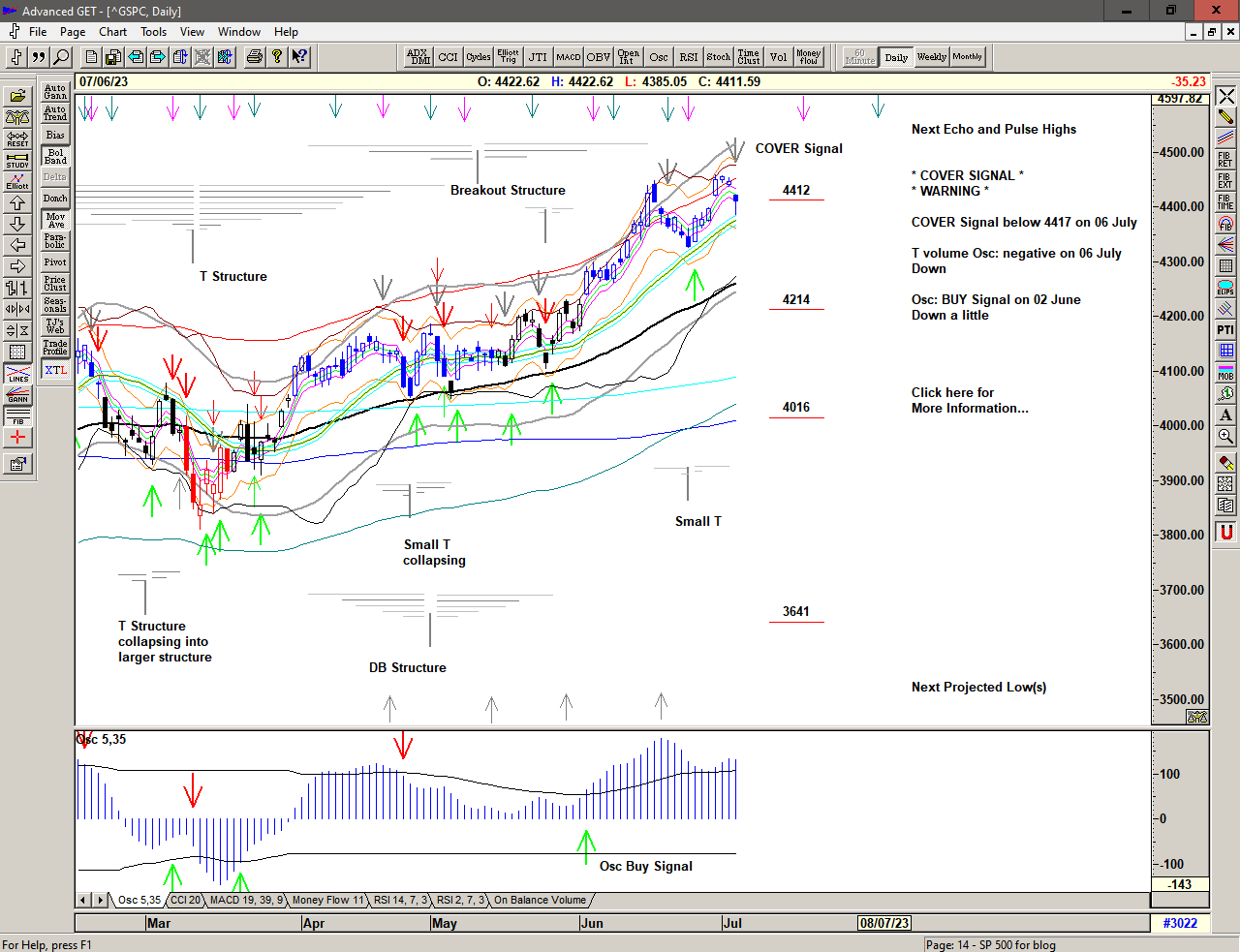The height and width of the screenshot is (952, 1240).
Task: Click the Money Flow toolbar button
Action: (808, 57)
